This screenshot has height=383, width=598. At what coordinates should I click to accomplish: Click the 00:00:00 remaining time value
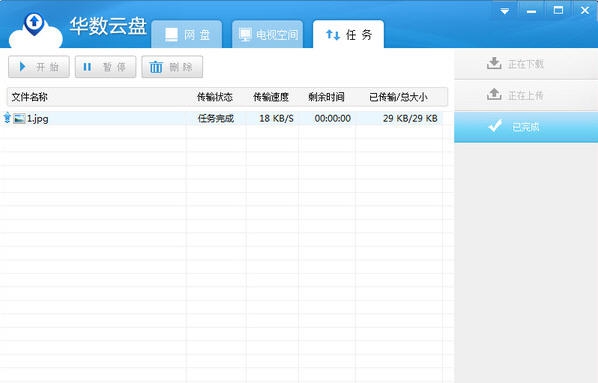[x=333, y=118]
